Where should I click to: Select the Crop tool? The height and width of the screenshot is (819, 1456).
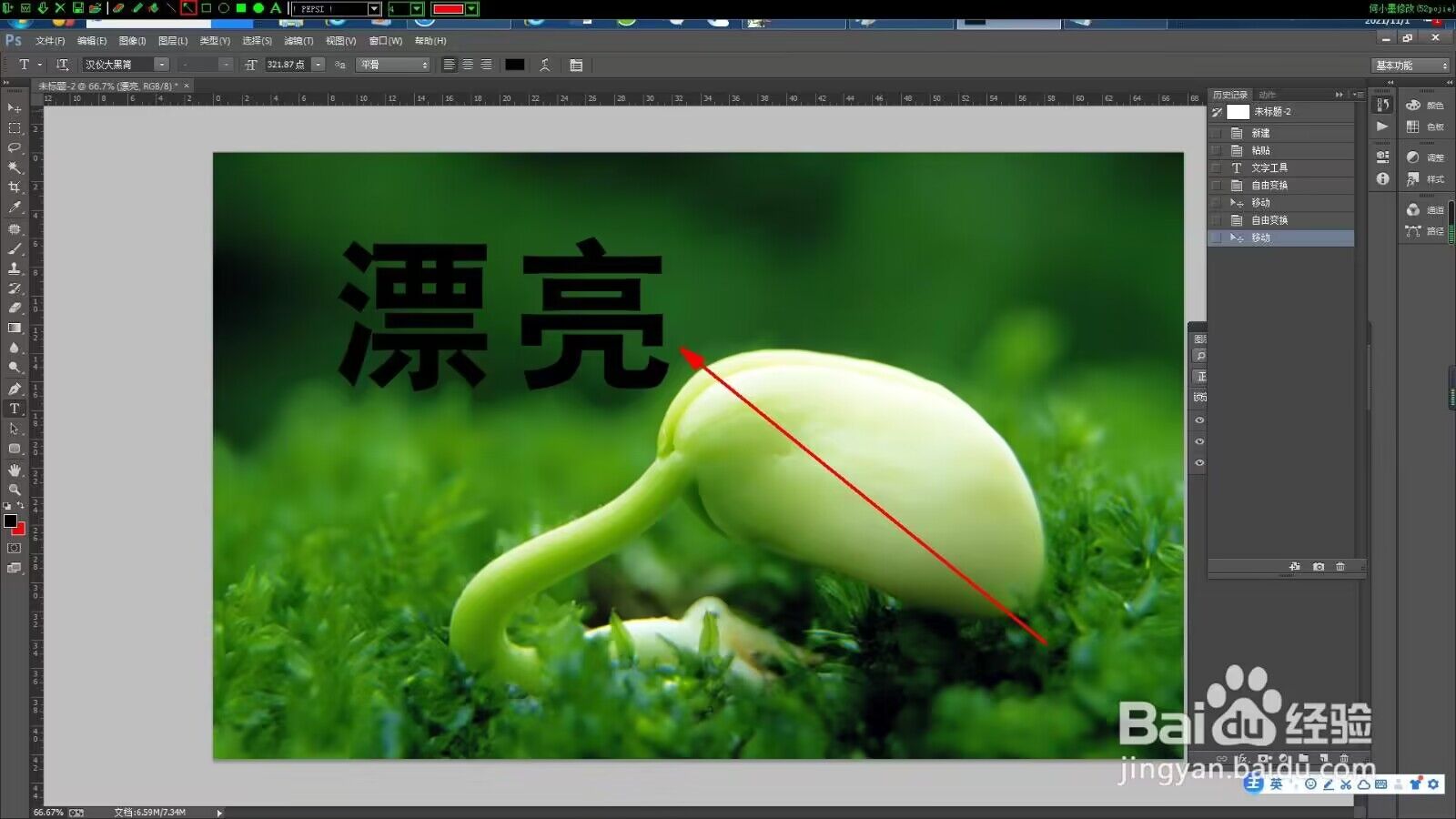tap(15, 187)
